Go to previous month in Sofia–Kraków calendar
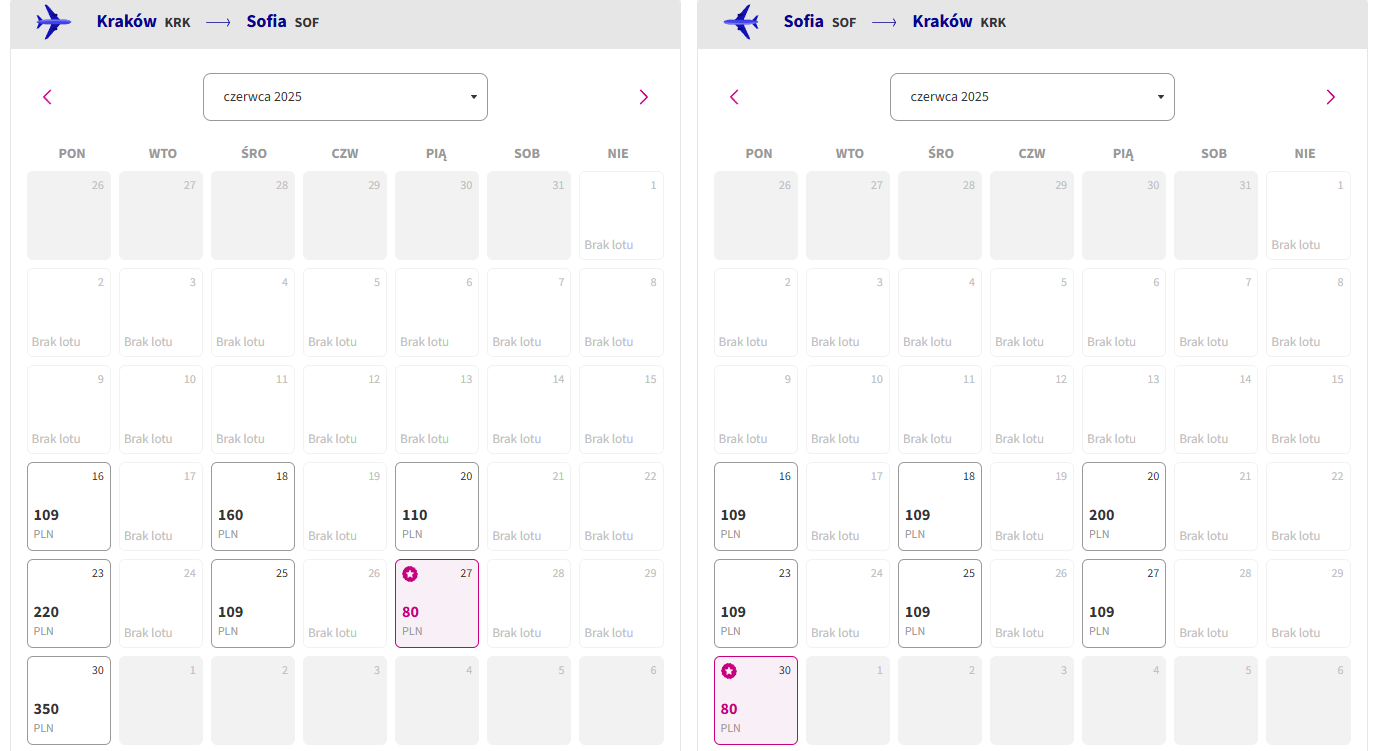 tap(734, 97)
